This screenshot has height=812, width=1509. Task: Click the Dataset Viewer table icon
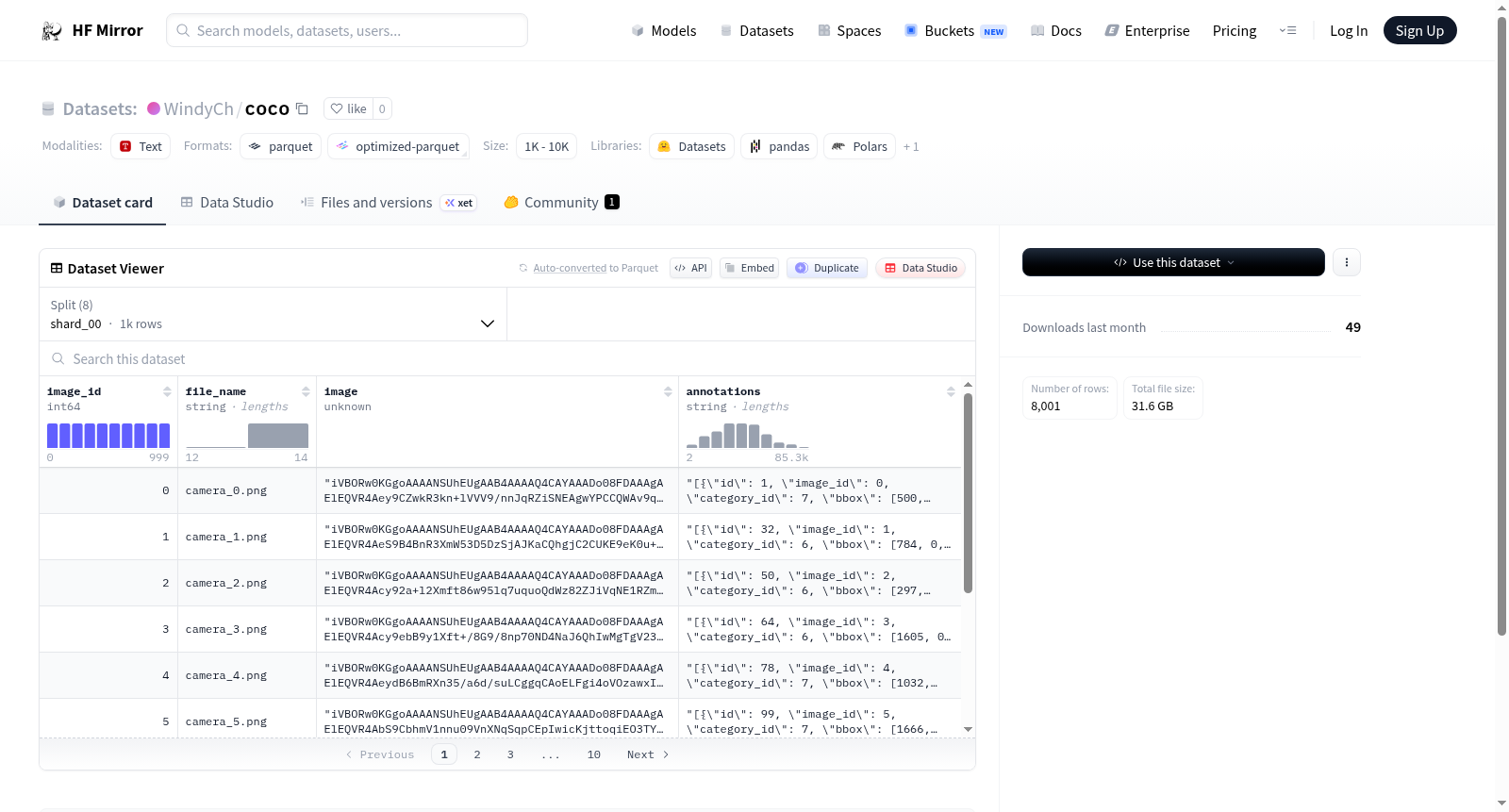[x=57, y=268]
